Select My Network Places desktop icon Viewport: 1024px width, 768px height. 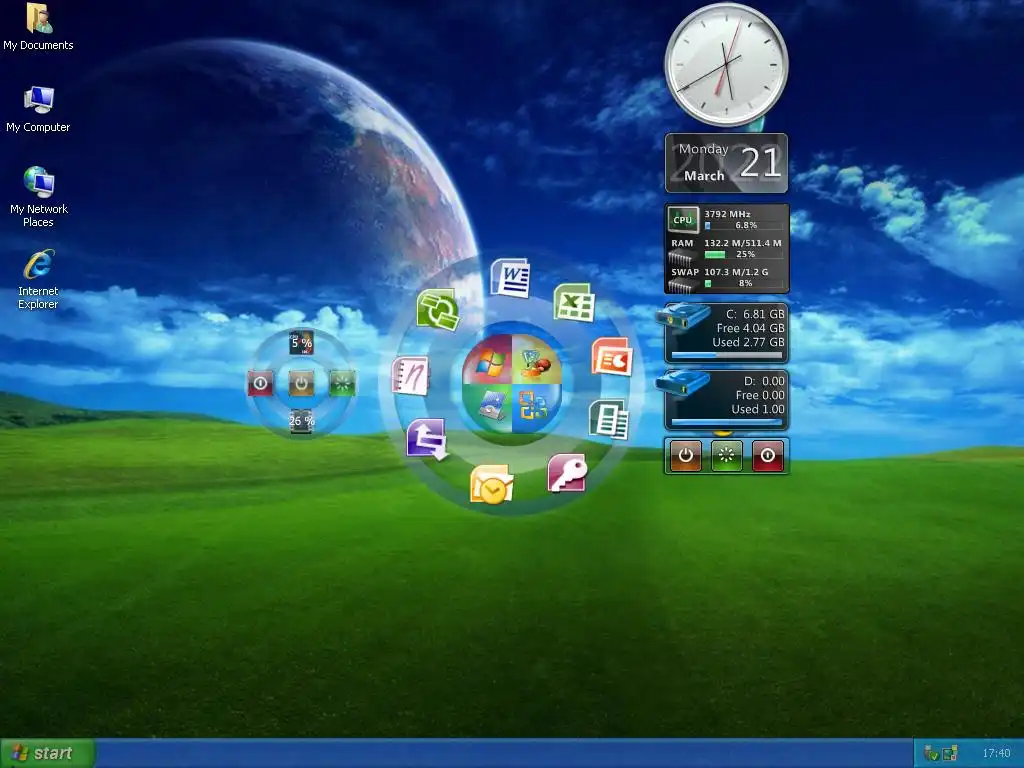[x=39, y=197]
